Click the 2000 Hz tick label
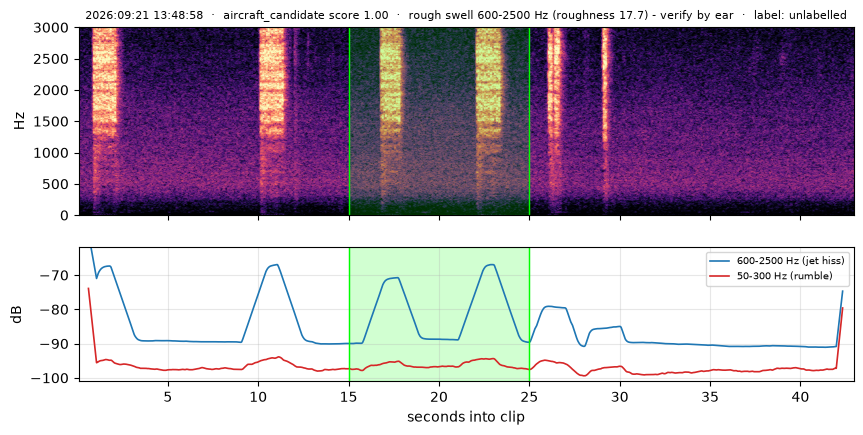This screenshot has height=435, width=863. [x=53, y=91]
